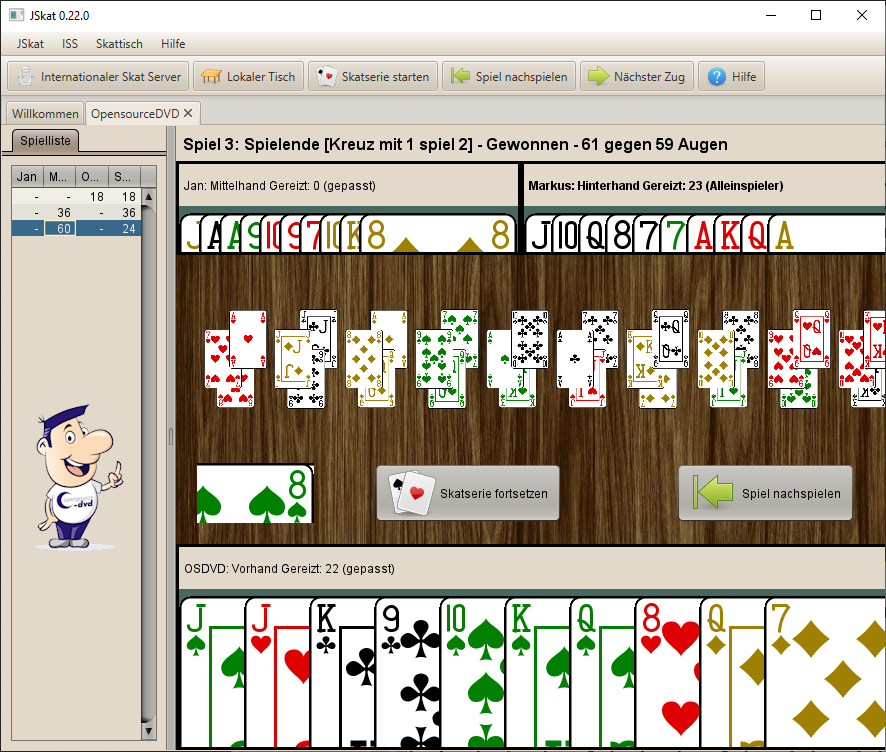The width and height of the screenshot is (886, 752).
Task: Open the Skattisch menu
Action: click(119, 44)
